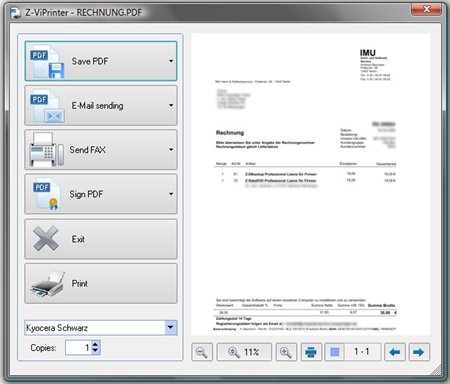Open the Send FAX dropdown arrow

[x=171, y=150]
